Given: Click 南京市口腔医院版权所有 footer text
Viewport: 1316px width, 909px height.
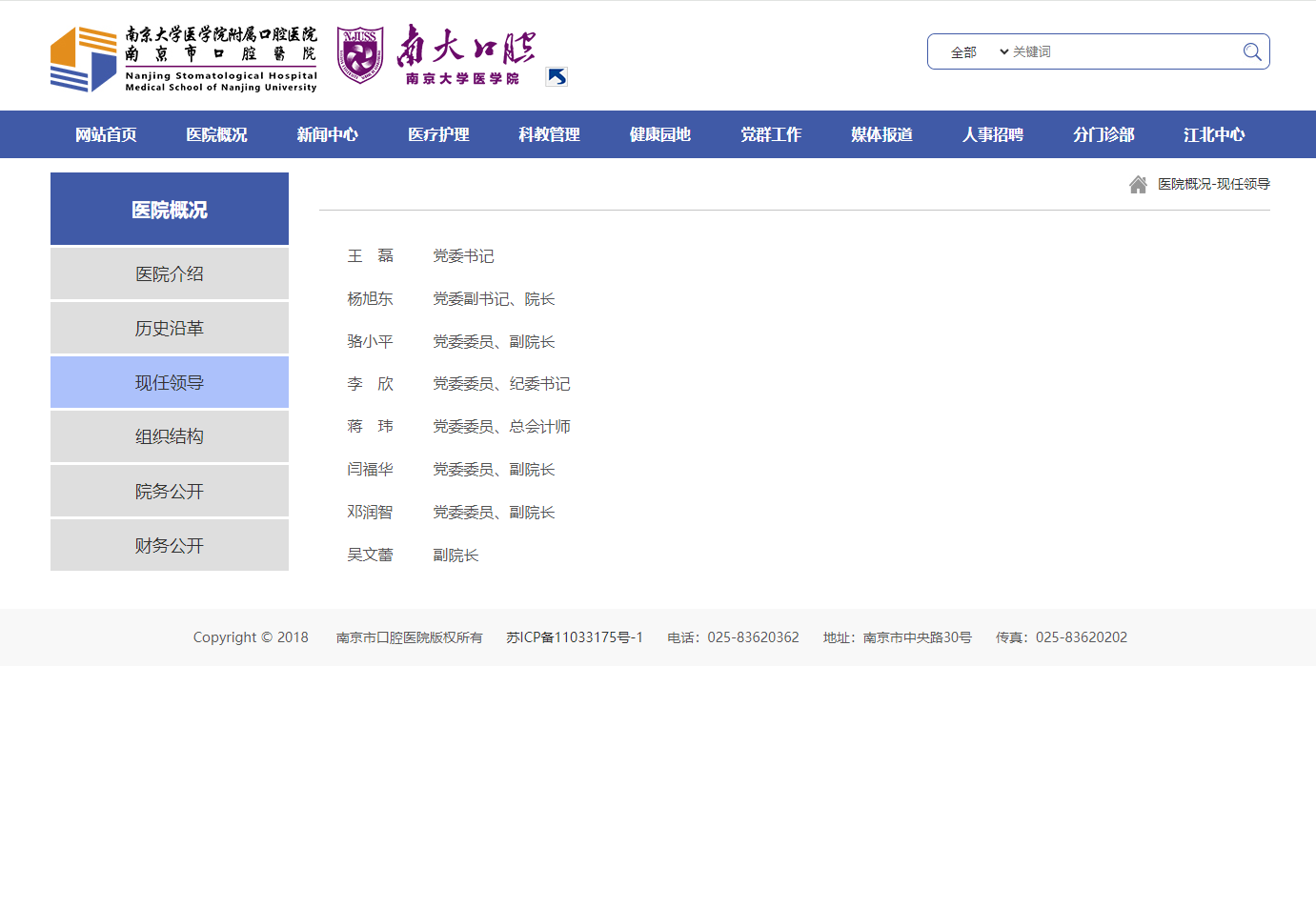Looking at the screenshot, I should coord(409,637).
